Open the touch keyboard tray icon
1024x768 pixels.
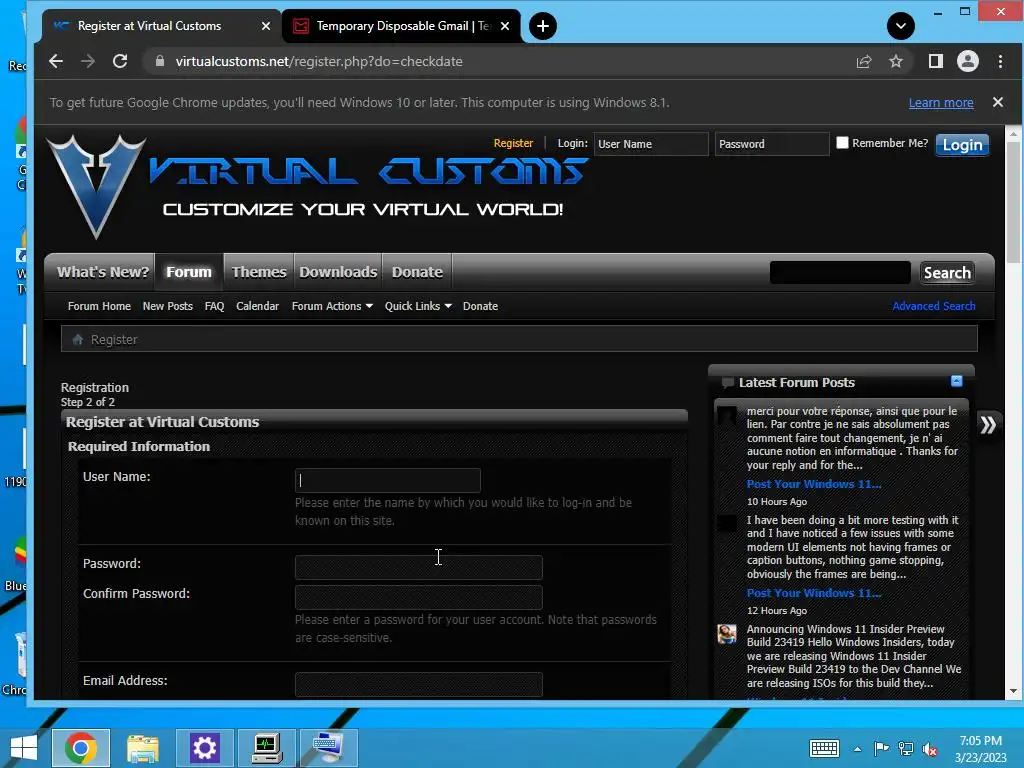click(824, 748)
